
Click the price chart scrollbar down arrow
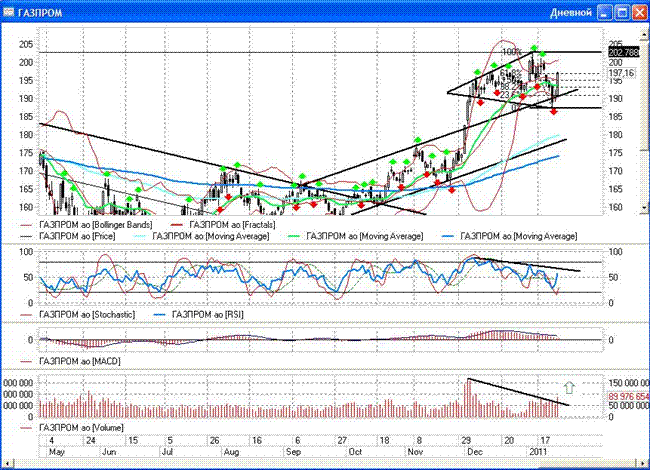click(x=645, y=208)
